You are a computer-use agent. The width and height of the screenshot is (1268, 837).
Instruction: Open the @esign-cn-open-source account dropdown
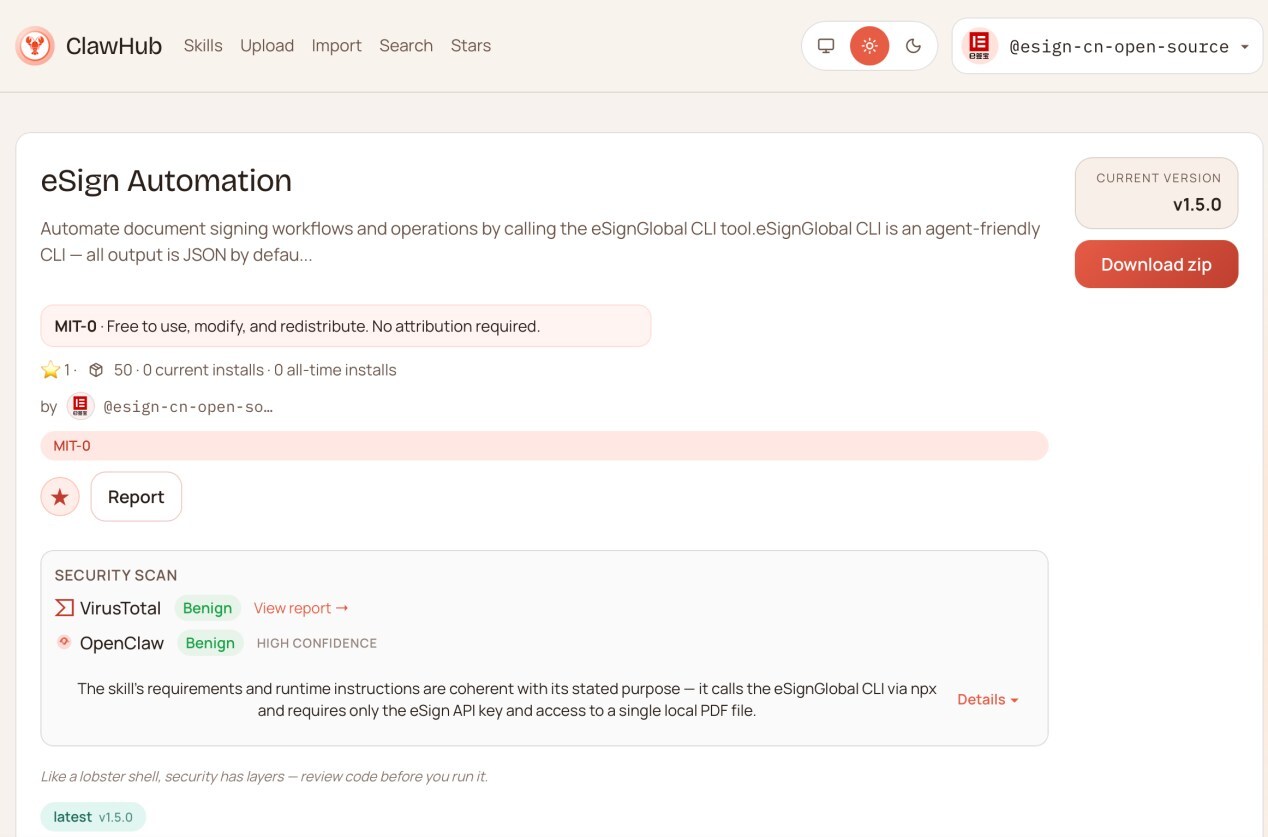[x=1244, y=47]
